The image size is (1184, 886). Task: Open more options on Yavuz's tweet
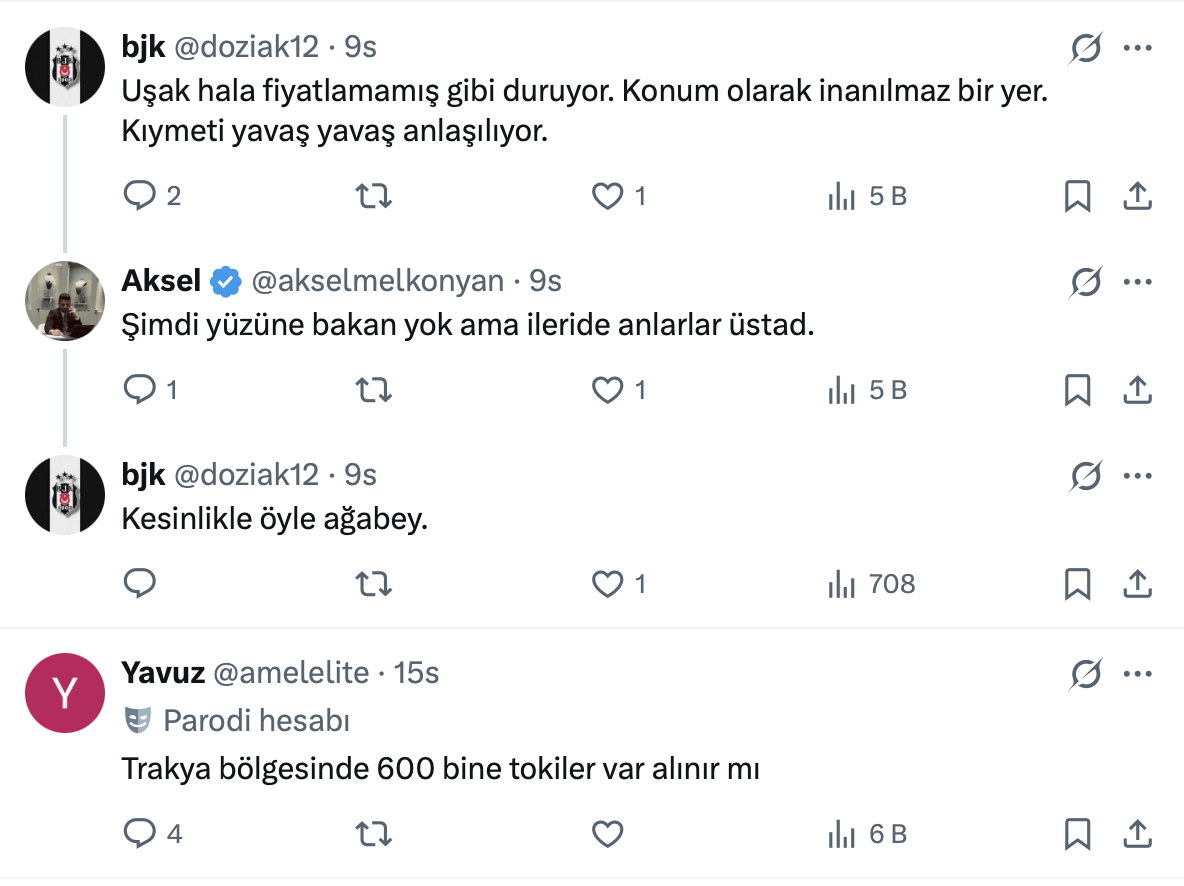pyautogui.click(x=1138, y=674)
